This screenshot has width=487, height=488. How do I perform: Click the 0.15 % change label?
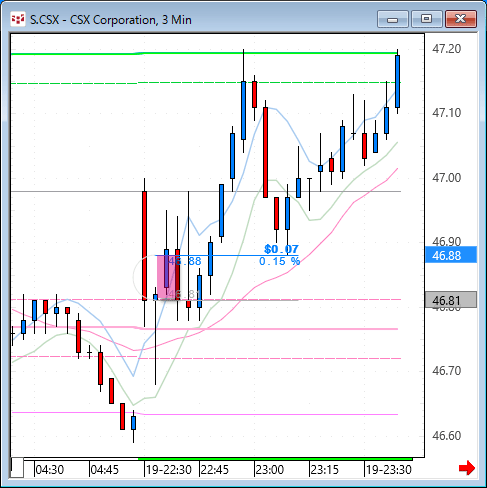pyautogui.click(x=279, y=261)
